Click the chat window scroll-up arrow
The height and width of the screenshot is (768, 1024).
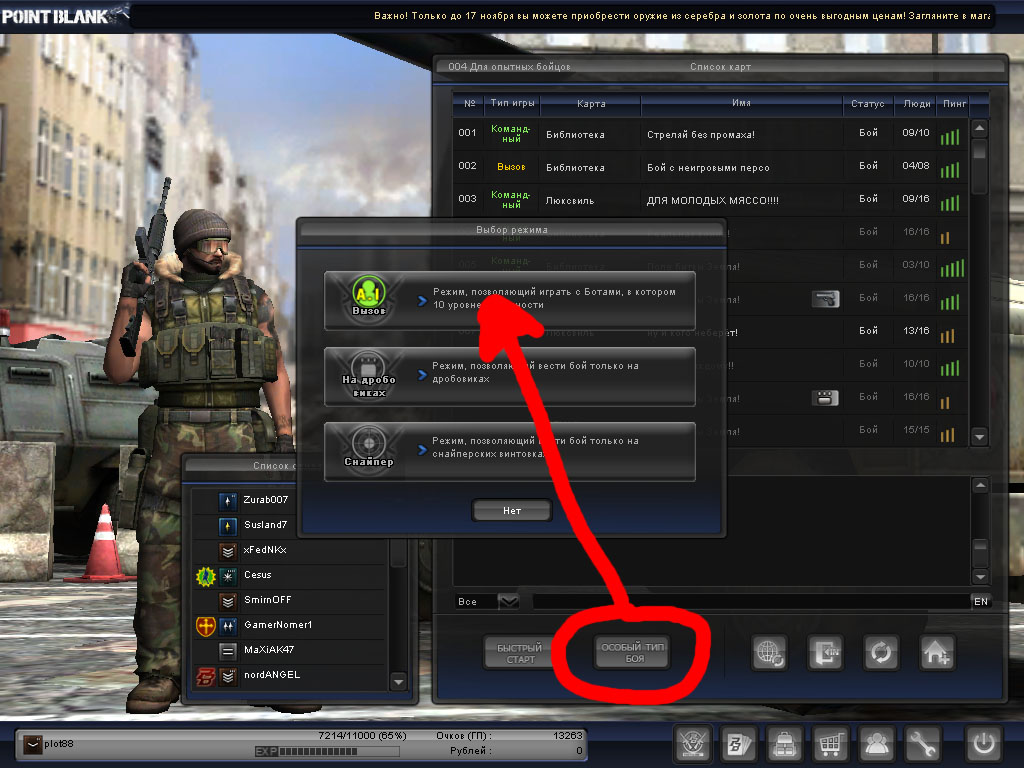coord(980,485)
